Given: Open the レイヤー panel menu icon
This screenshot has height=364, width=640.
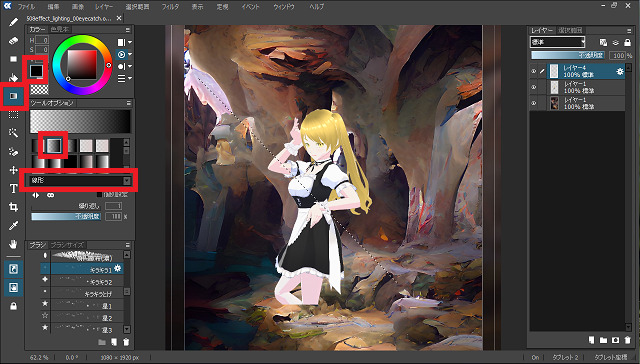Looking at the screenshot, I should 629,31.
